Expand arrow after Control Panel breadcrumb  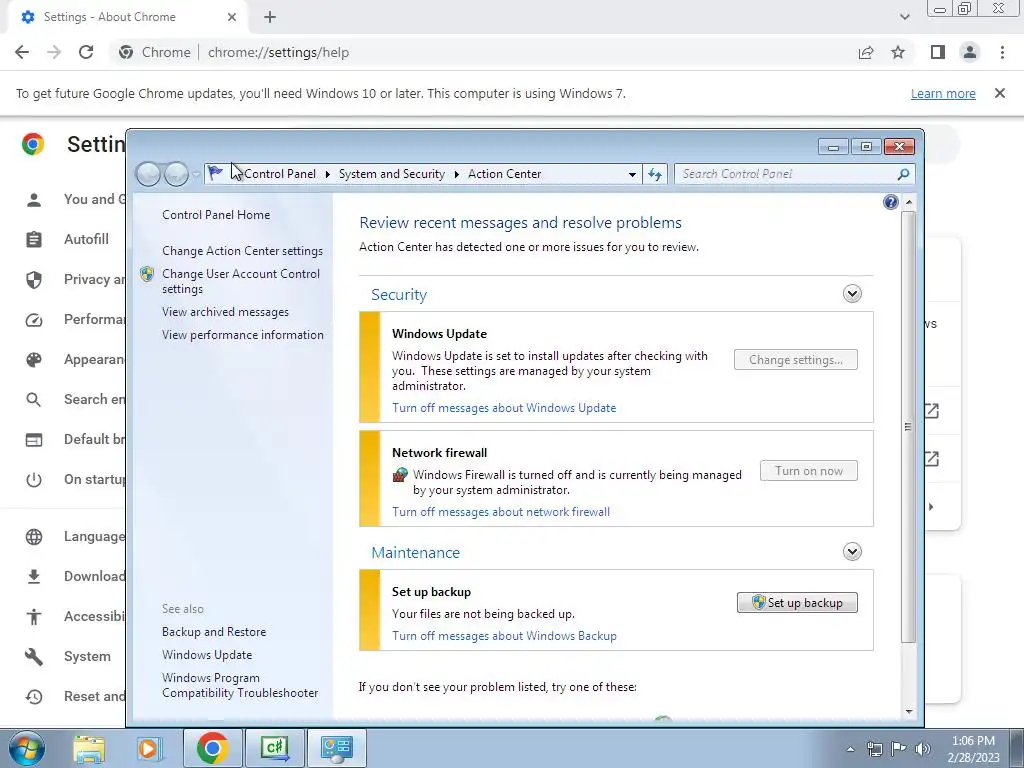pos(327,174)
